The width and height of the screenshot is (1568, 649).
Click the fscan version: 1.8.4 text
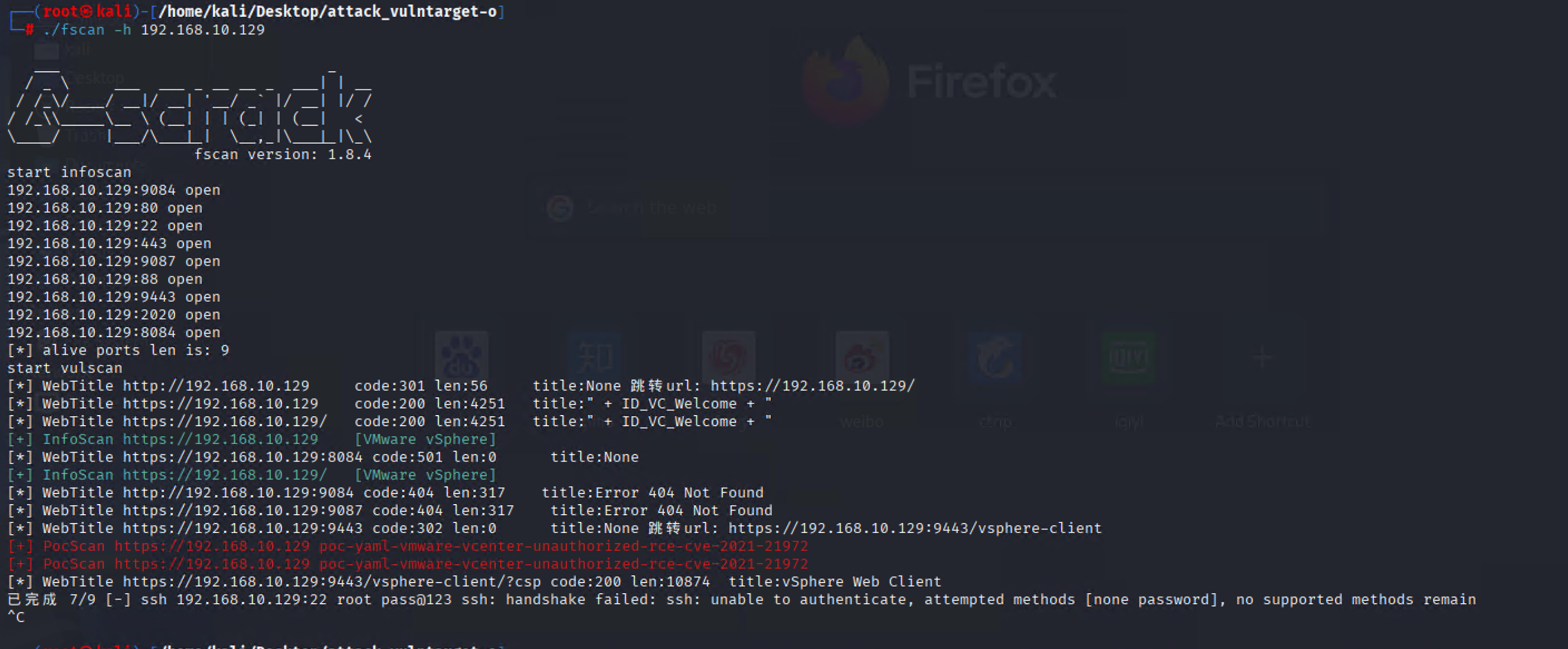(282, 155)
